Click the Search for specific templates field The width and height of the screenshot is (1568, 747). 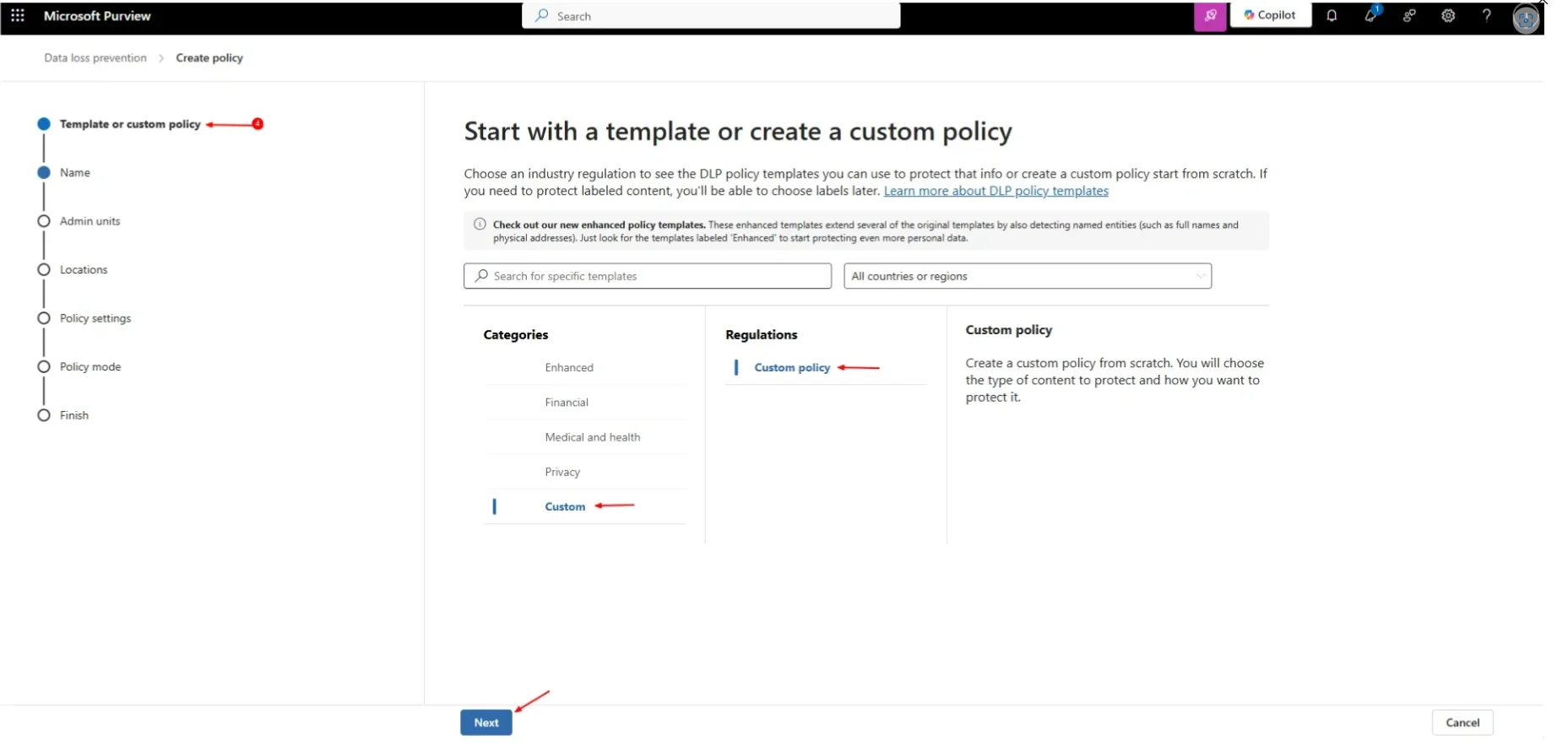click(648, 276)
